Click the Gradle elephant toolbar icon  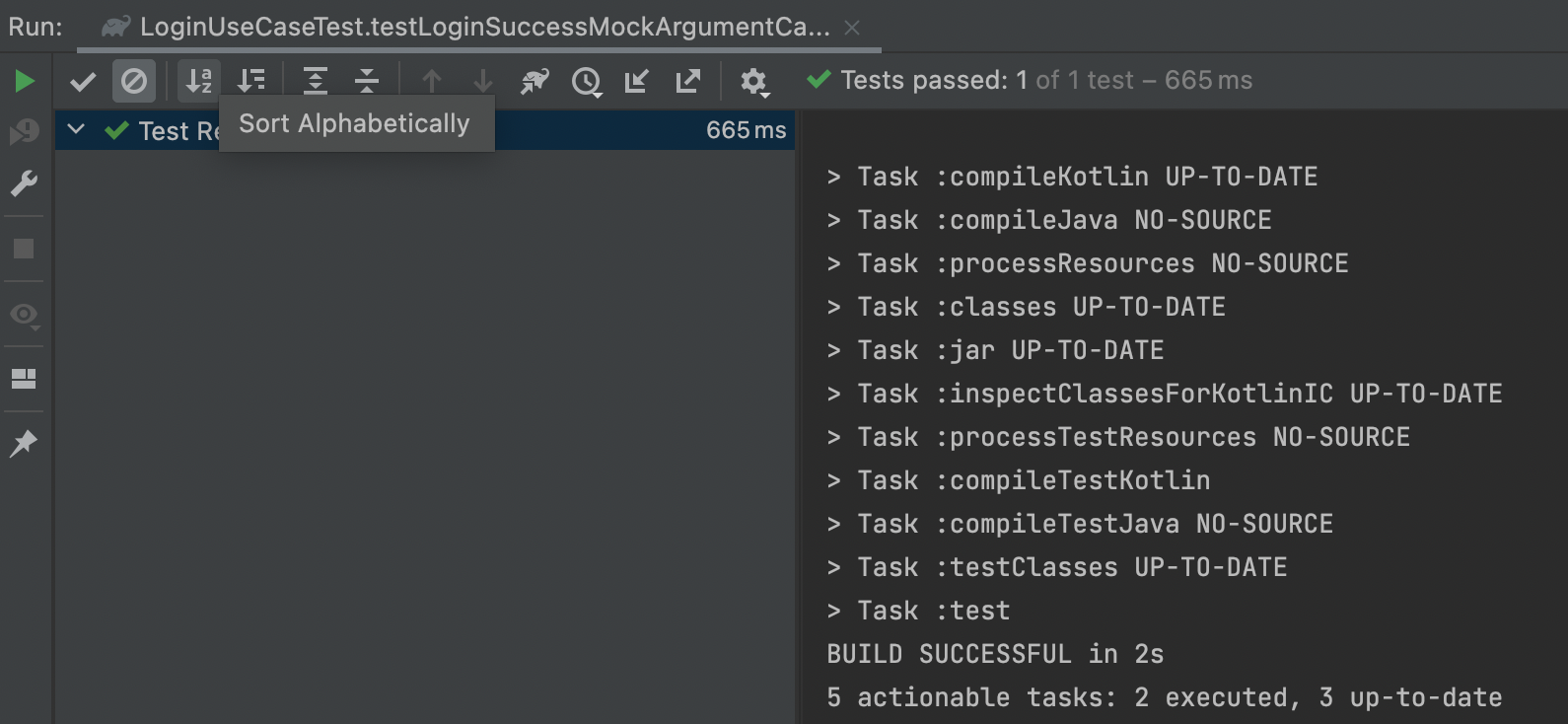click(x=535, y=81)
